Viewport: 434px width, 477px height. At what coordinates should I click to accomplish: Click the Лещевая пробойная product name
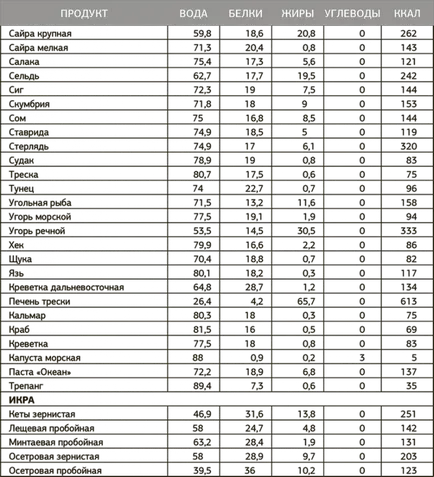point(52,428)
